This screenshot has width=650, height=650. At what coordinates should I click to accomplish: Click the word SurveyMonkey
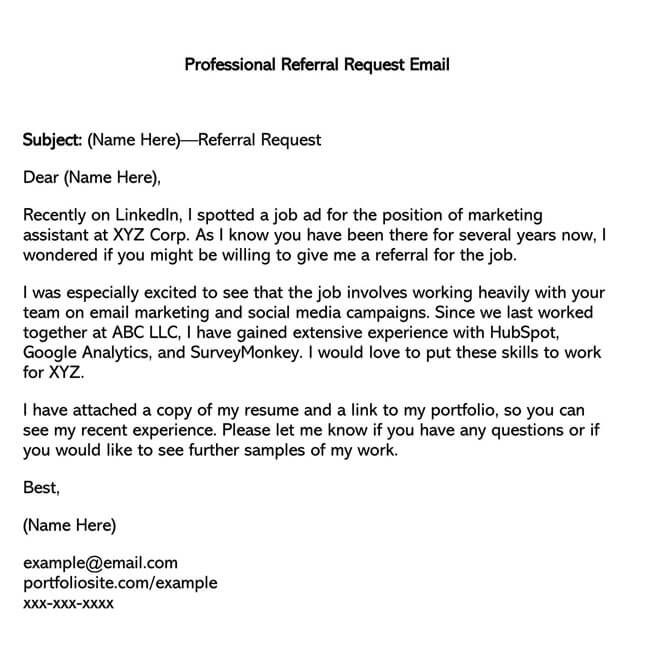pyautogui.click(x=245, y=353)
